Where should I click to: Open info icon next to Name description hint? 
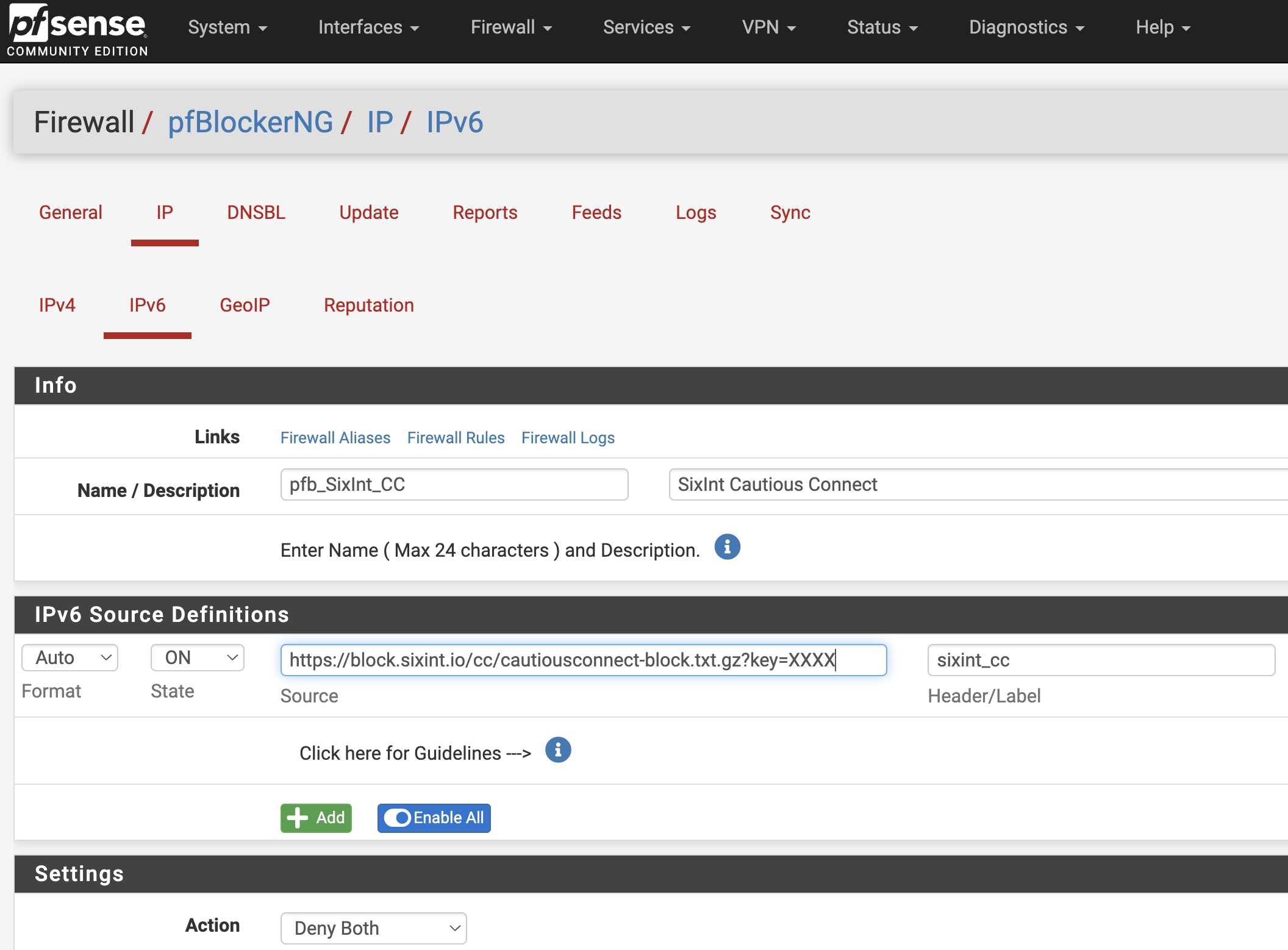click(x=727, y=547)
